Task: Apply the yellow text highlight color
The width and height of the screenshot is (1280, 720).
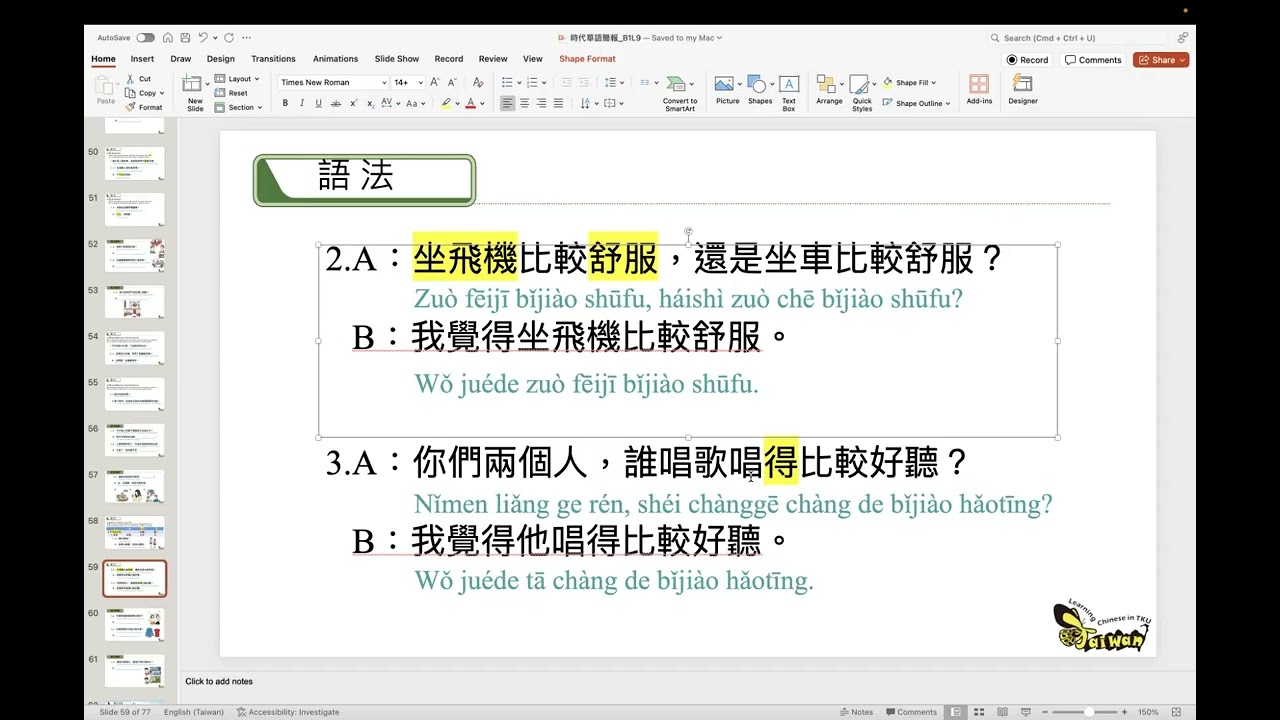Action: 446,103
